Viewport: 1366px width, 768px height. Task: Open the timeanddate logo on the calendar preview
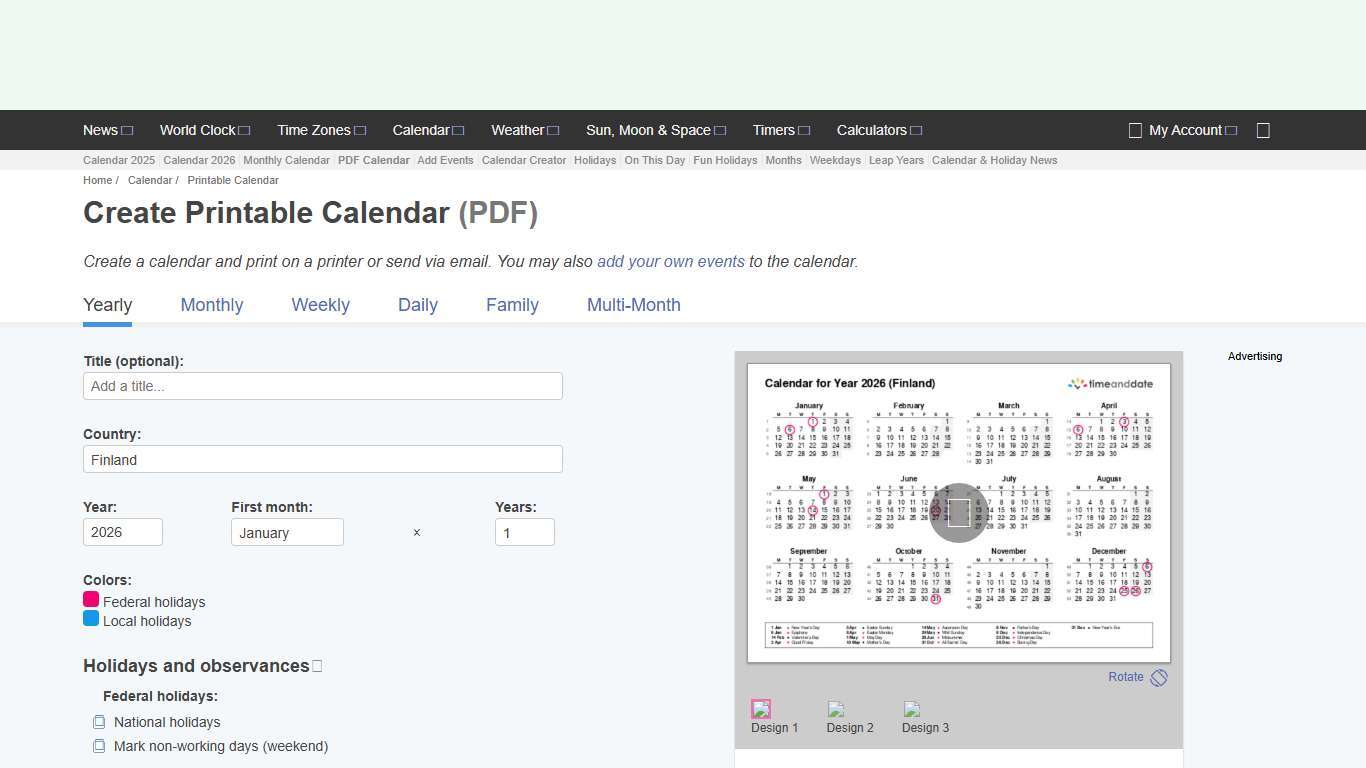click(1110, 383)
